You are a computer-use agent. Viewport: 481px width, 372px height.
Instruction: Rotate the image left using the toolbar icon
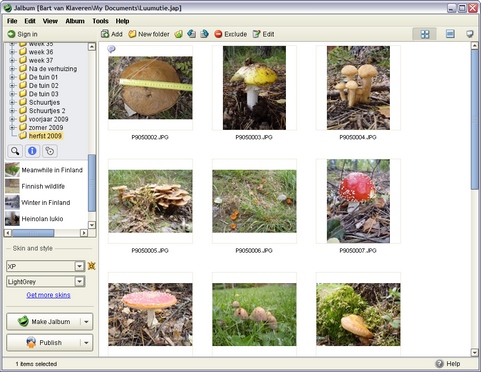[x=191, y=34]
